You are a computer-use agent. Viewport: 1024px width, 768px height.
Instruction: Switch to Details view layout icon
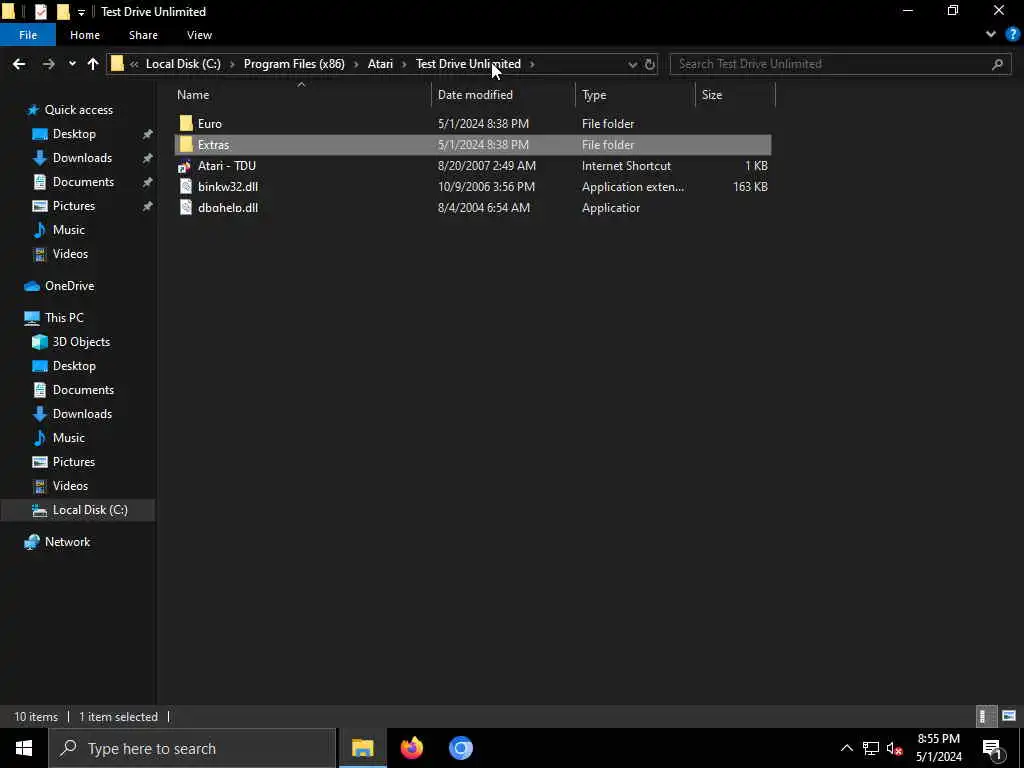(985, 716)
